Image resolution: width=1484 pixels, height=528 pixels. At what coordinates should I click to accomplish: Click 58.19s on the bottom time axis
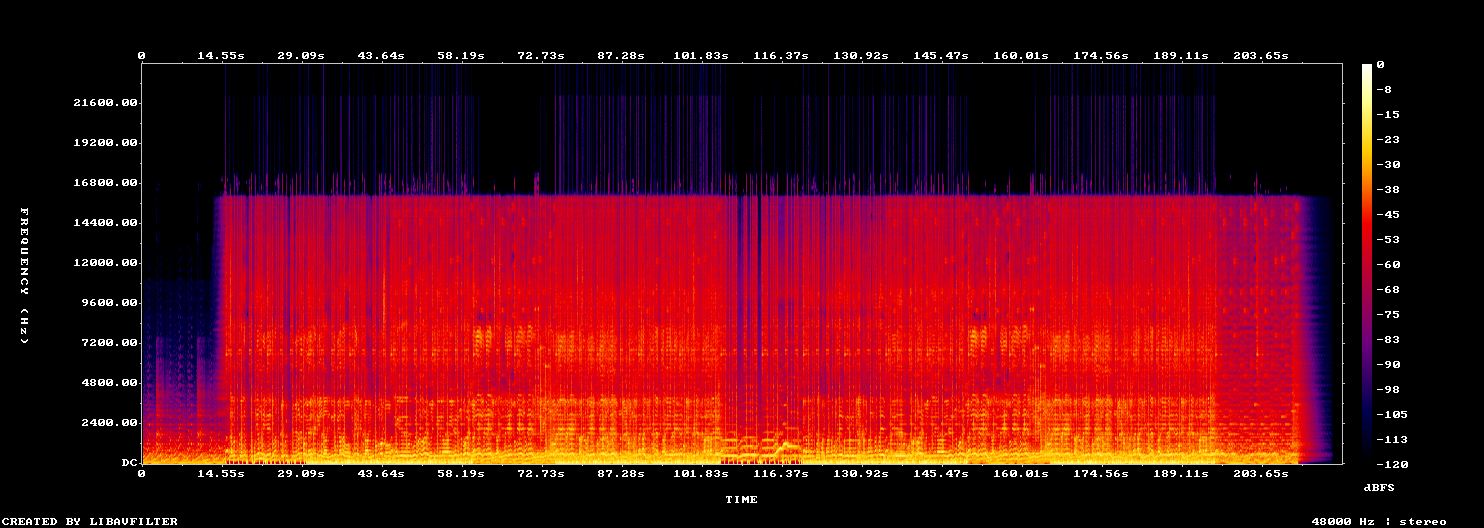click(461, 473)
